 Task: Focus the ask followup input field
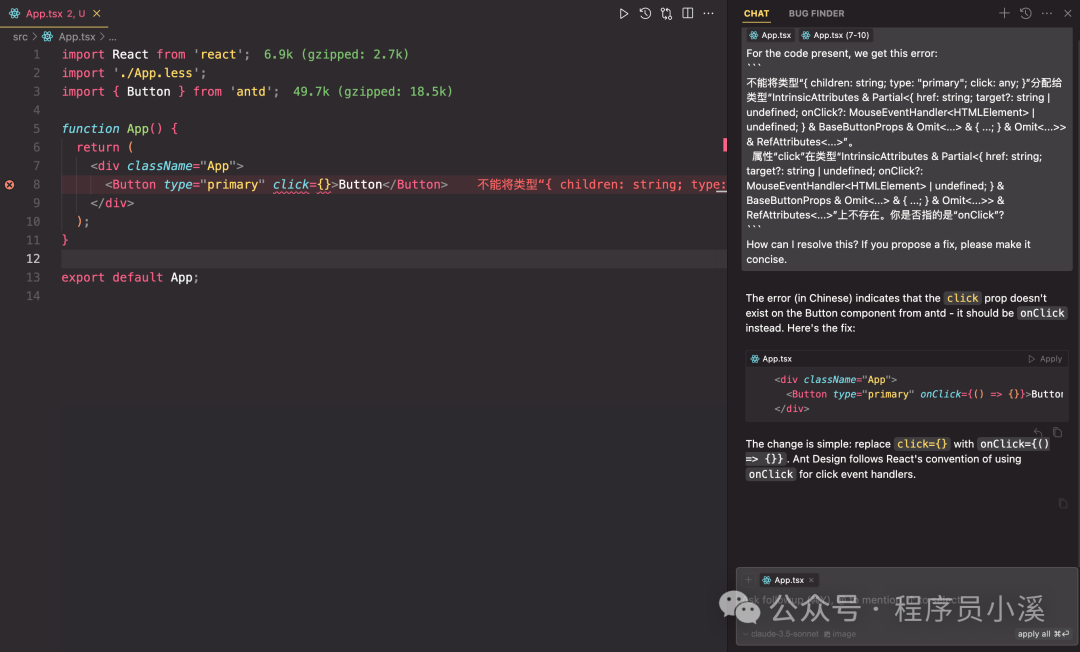[x=906, y=600]
